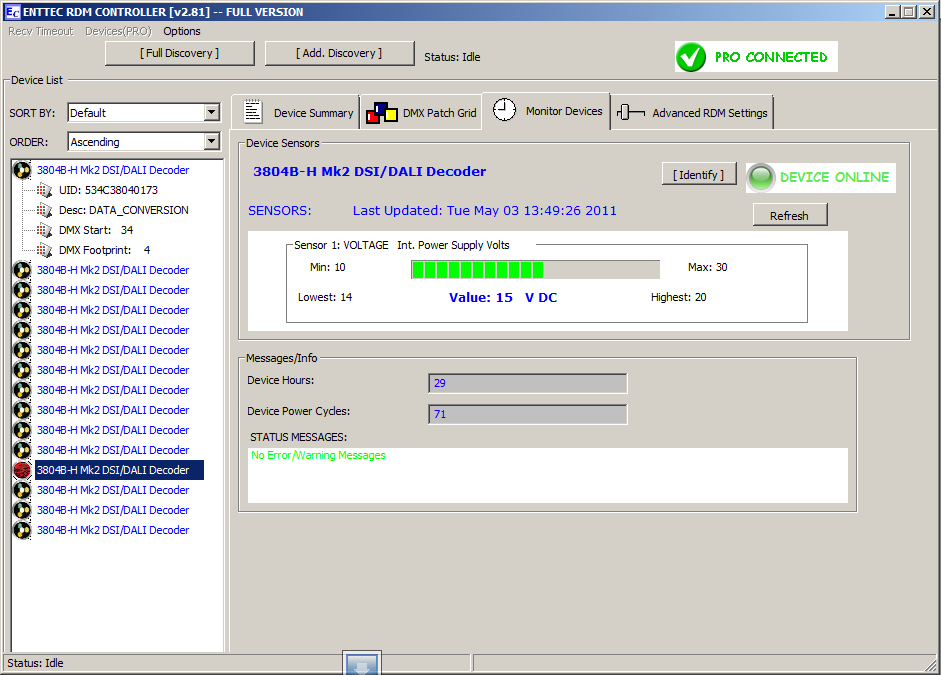Click the Device Hours value field
941x675 pixels.
pos(527,384)
